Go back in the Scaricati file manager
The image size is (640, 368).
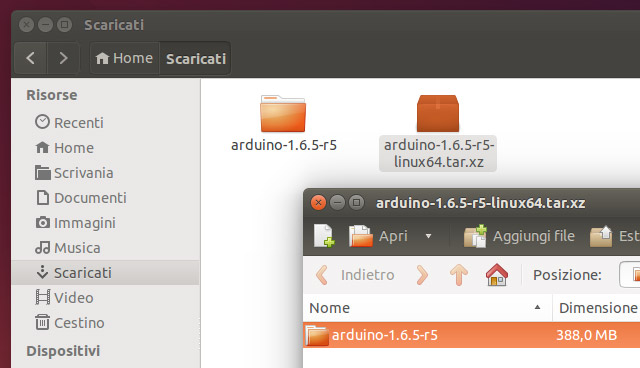(x=31, y=58)
